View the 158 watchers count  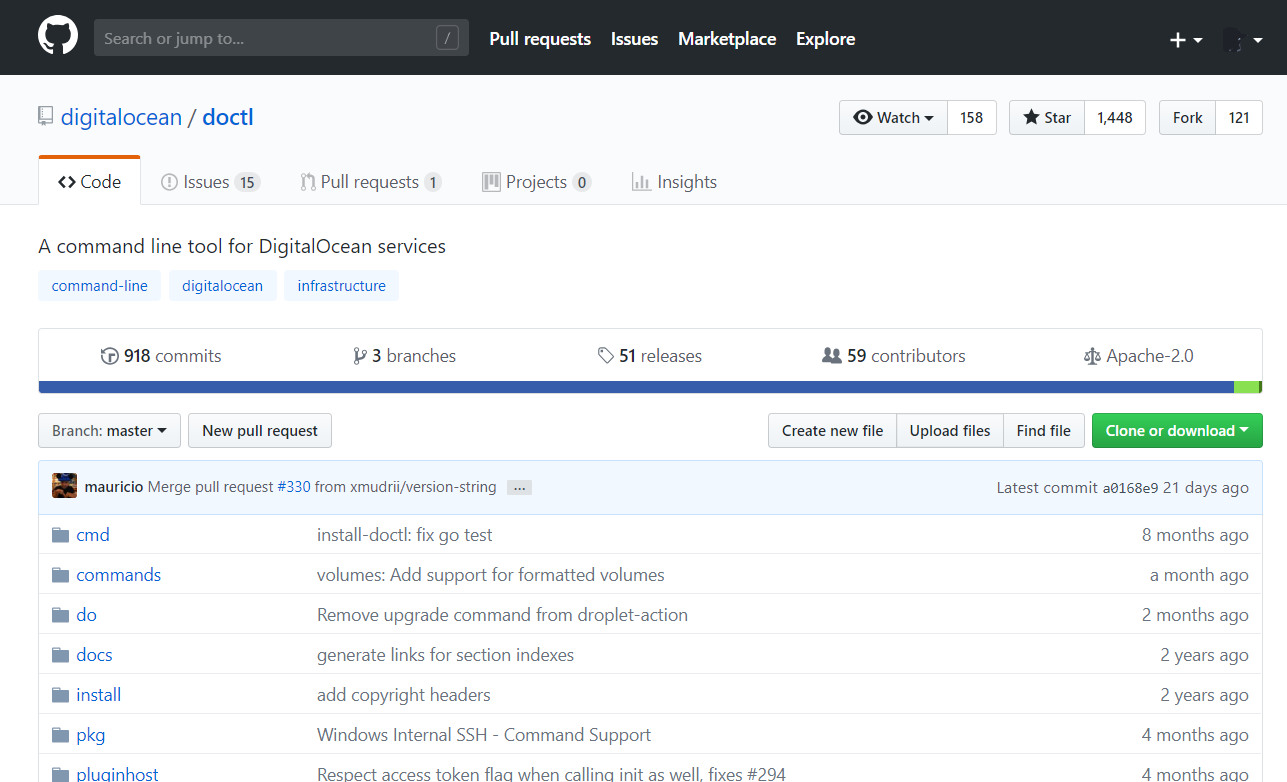tap(971, 117)
